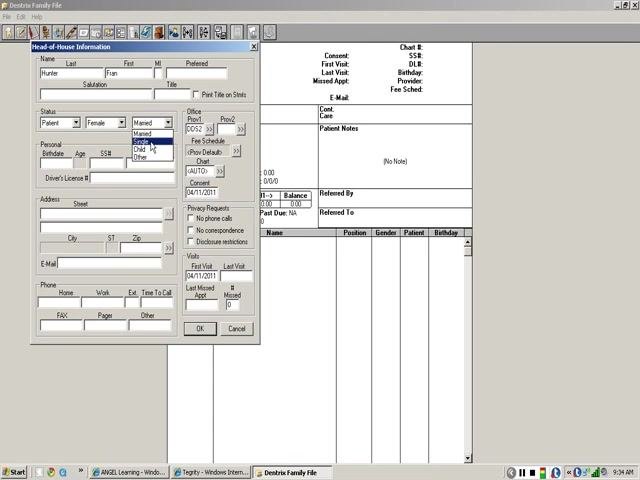Click the quill pen toolbar icon
Screen dimensions: 640x480
[x=71, y=32]
